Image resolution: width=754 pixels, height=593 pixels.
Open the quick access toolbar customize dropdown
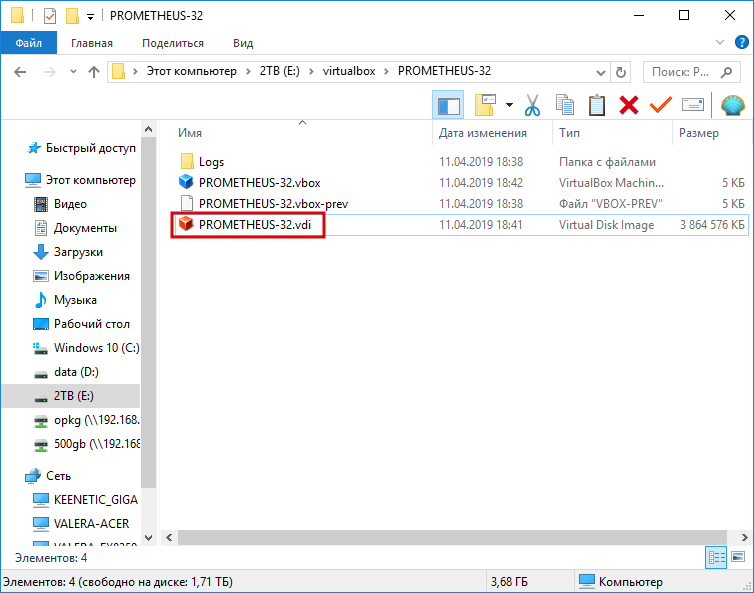pyautogui.click(x=90, y=17)
